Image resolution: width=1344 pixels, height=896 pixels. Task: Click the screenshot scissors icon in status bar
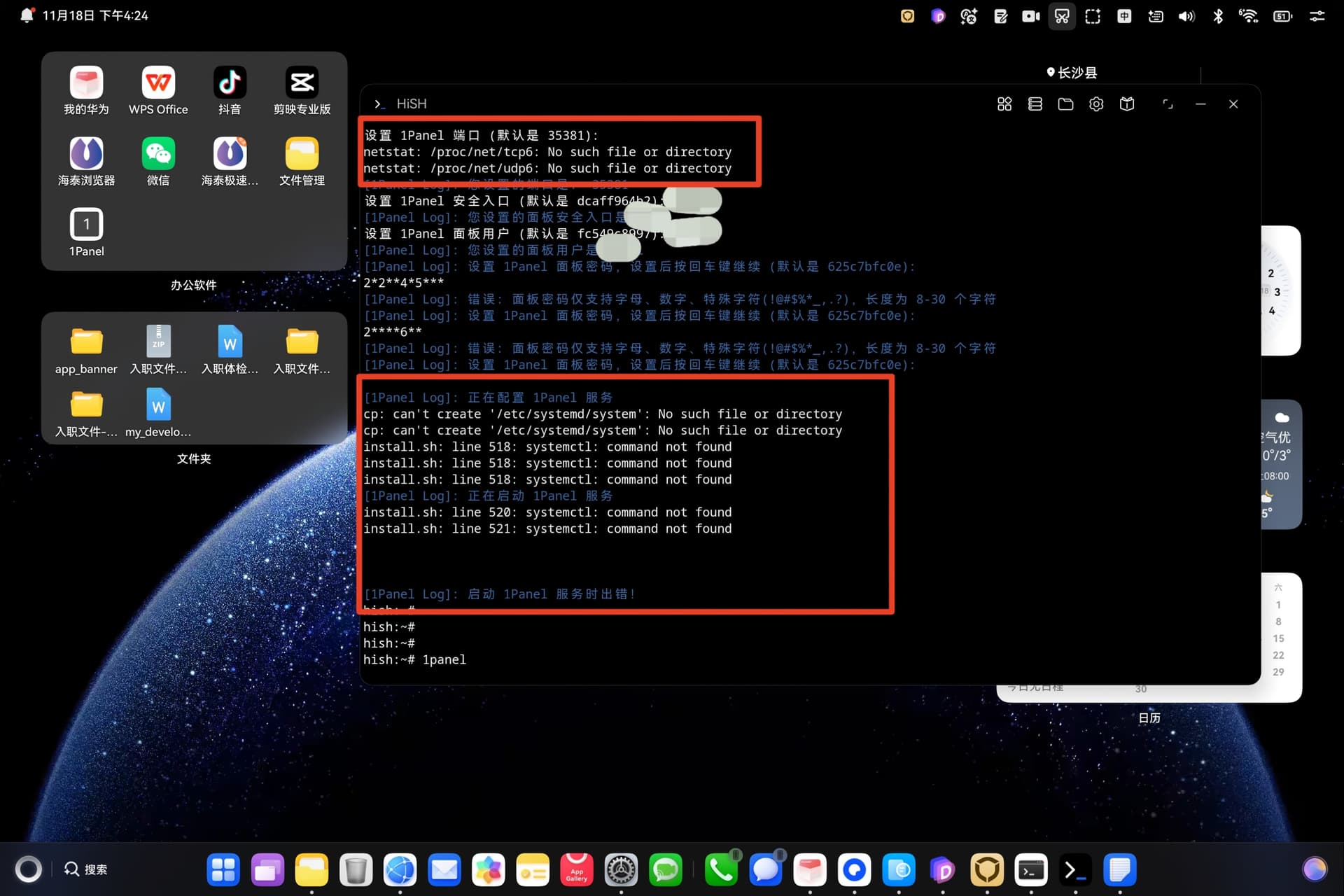tap(1062, 16)
